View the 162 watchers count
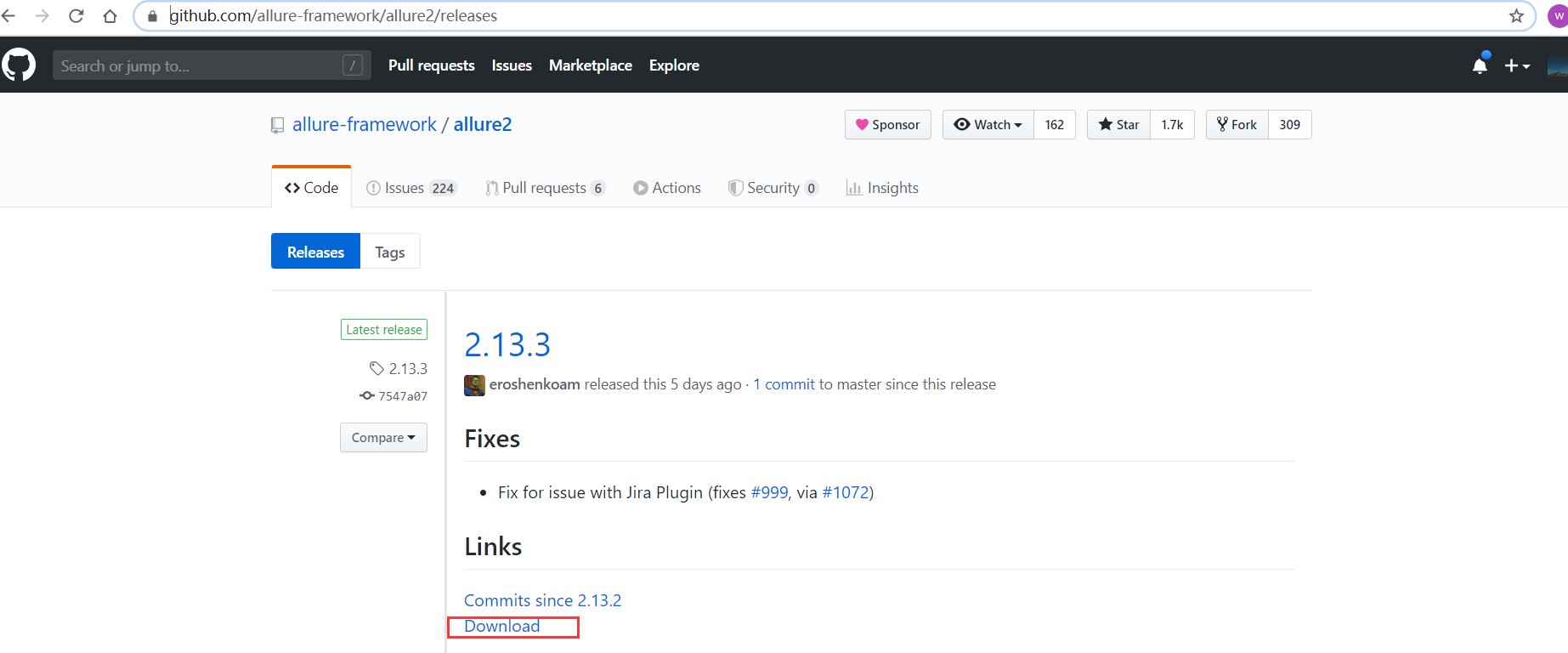1568x653 pixels. coord(1055,125)
